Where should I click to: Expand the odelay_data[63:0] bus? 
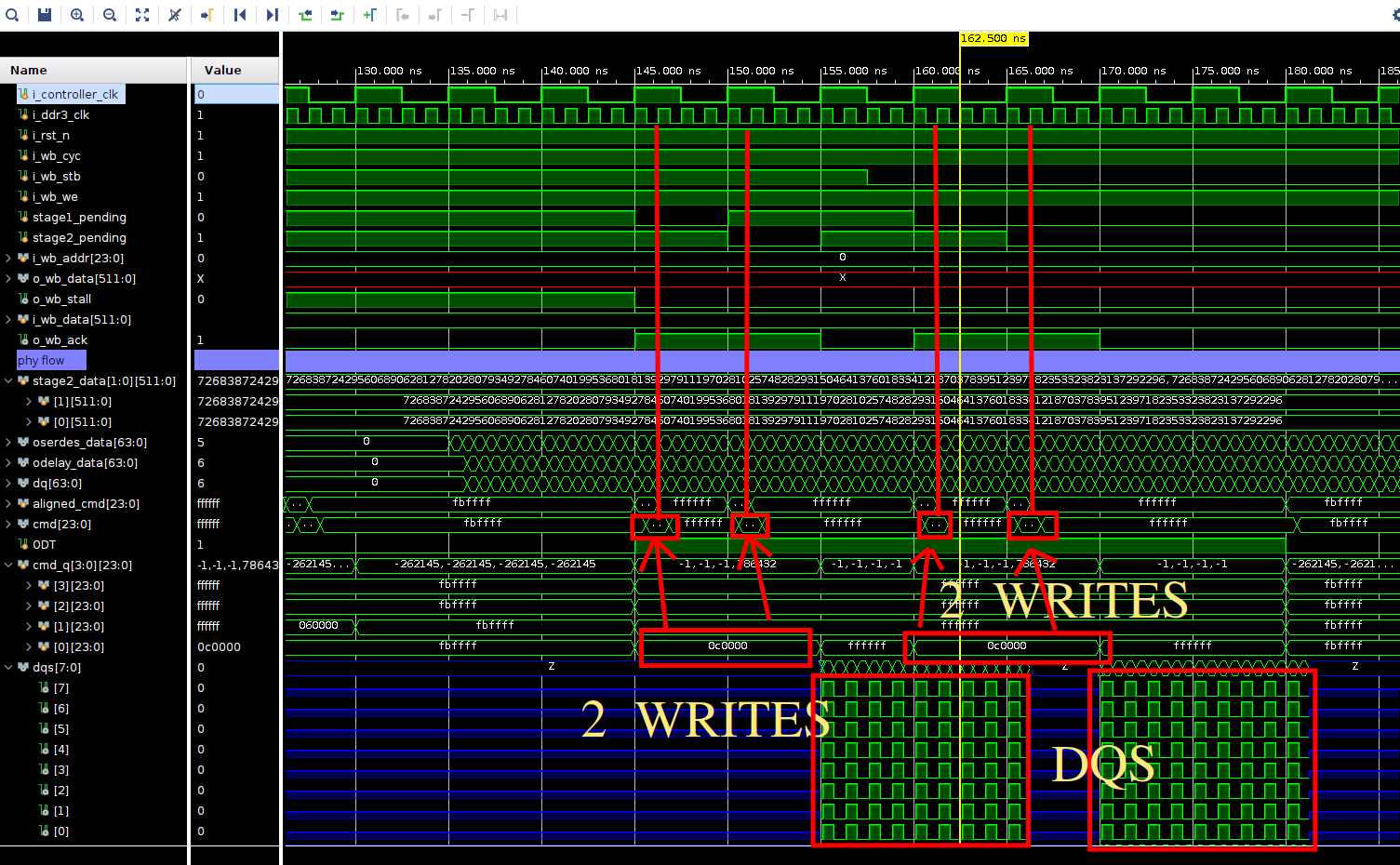tap(8, 463)
